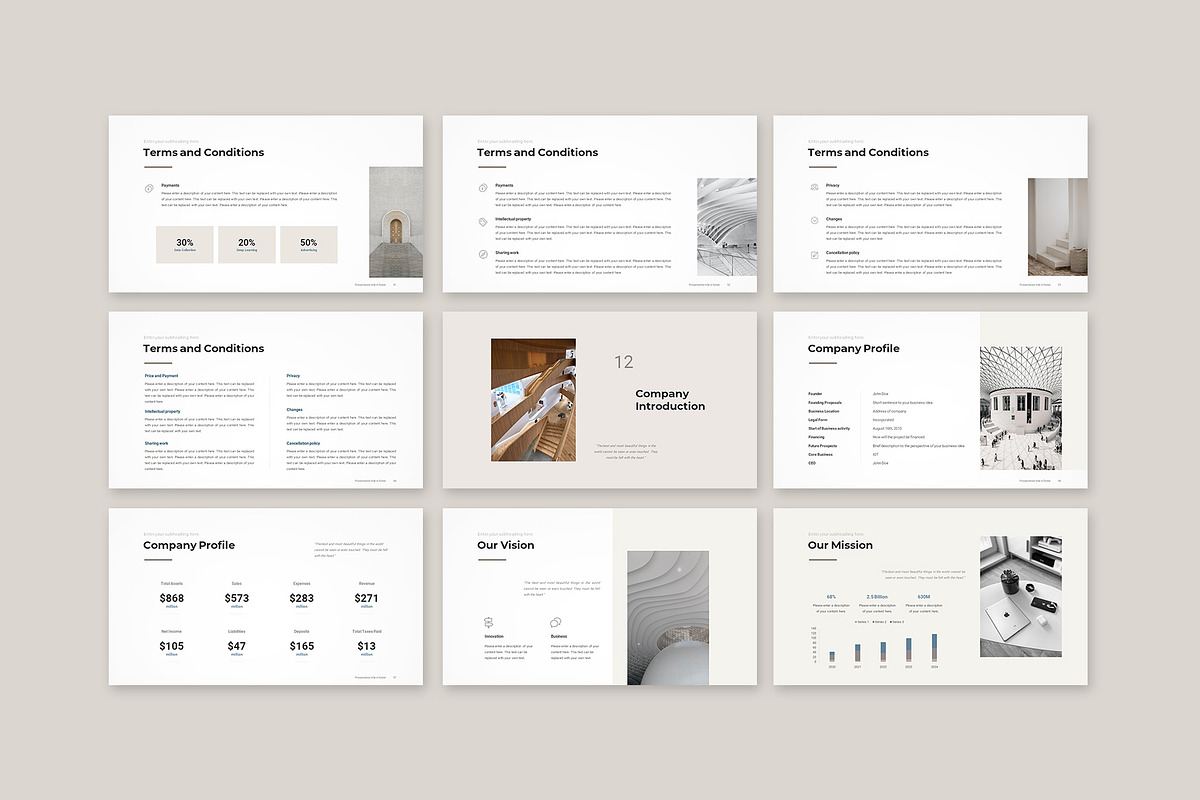
Task: Select the wavy ceiling photo in Our Vision
Action: tap(668, 618)
